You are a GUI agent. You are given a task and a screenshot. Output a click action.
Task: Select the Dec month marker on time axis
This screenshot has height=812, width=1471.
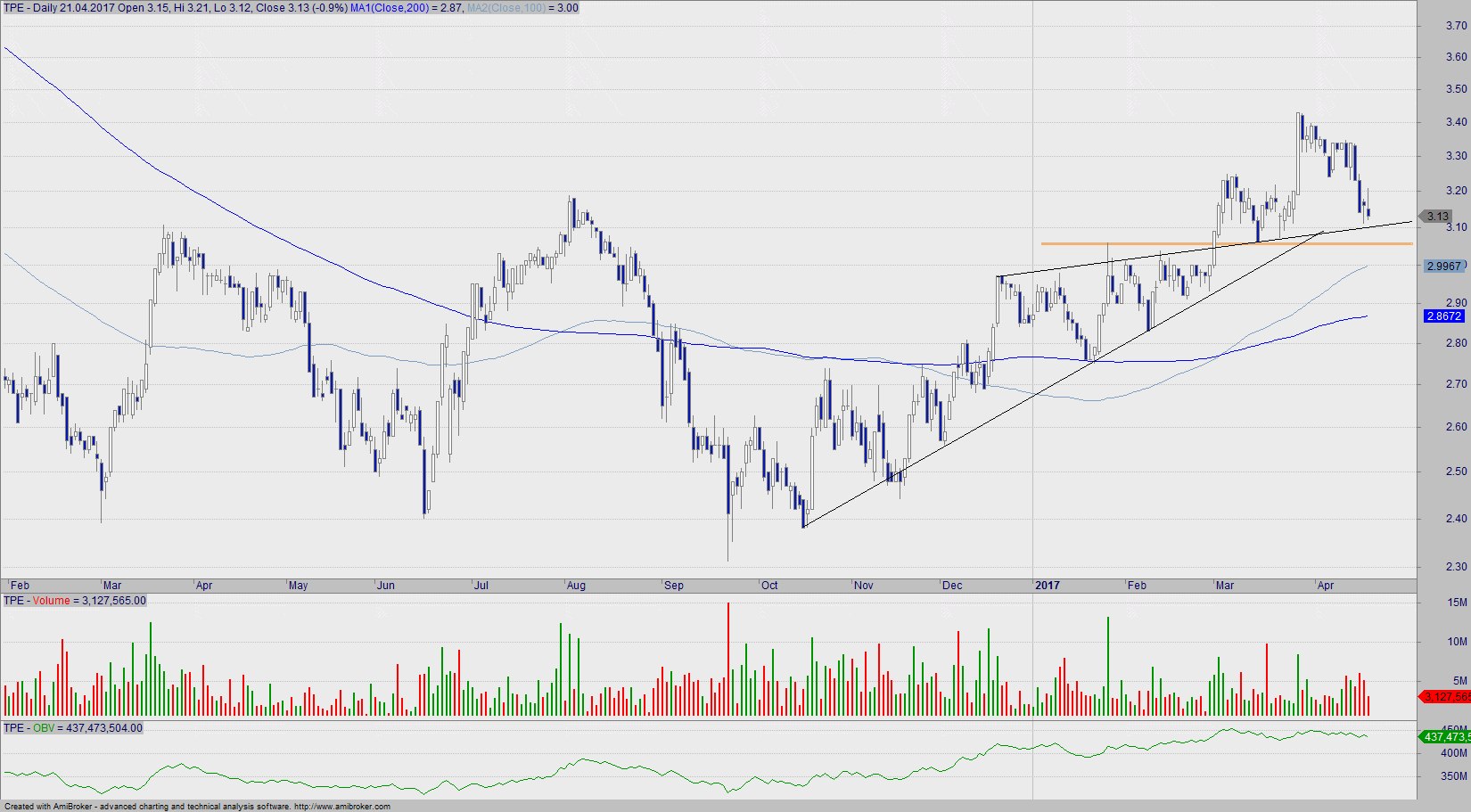[952, 586]
